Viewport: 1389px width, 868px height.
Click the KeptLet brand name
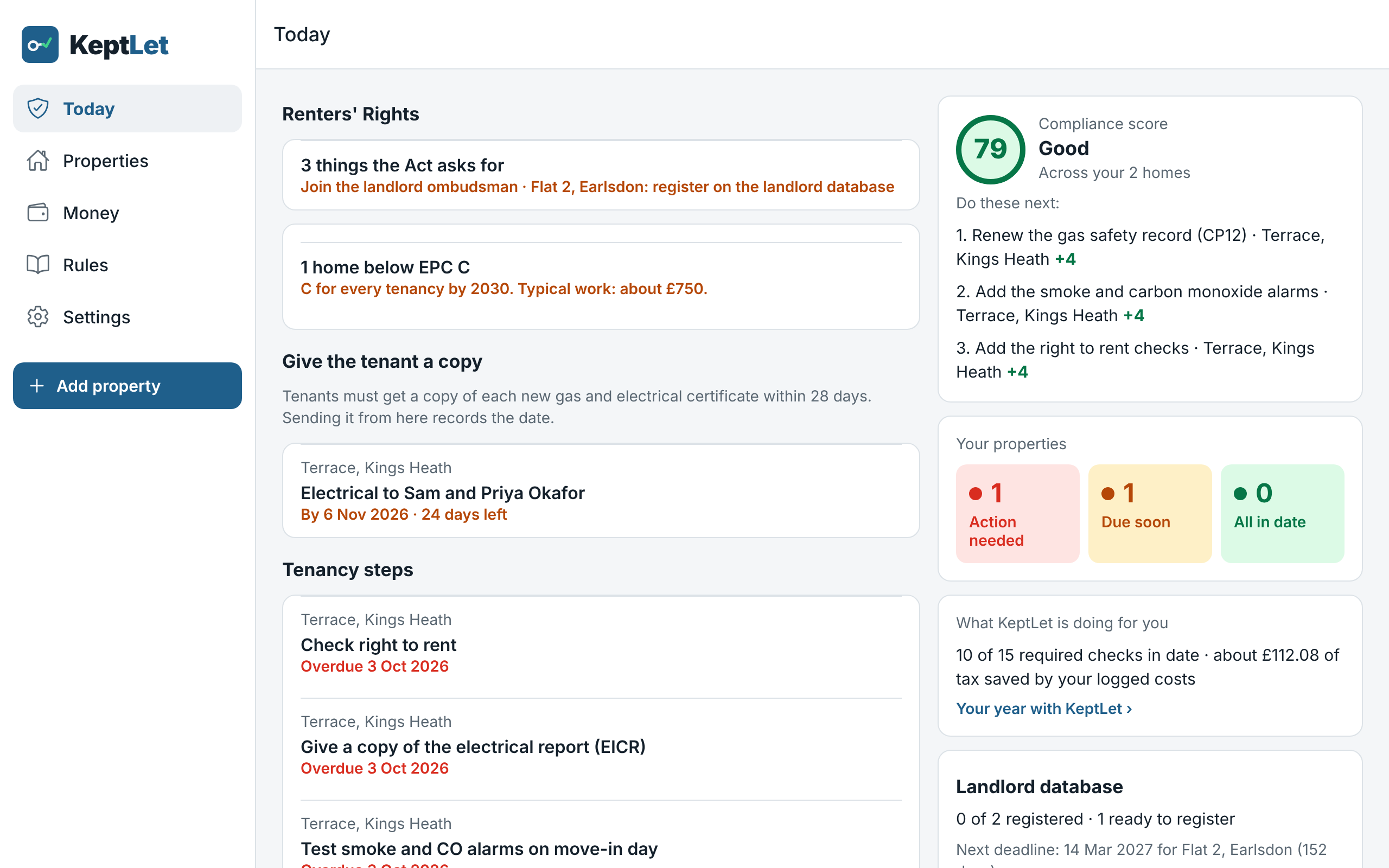point(119,45)
